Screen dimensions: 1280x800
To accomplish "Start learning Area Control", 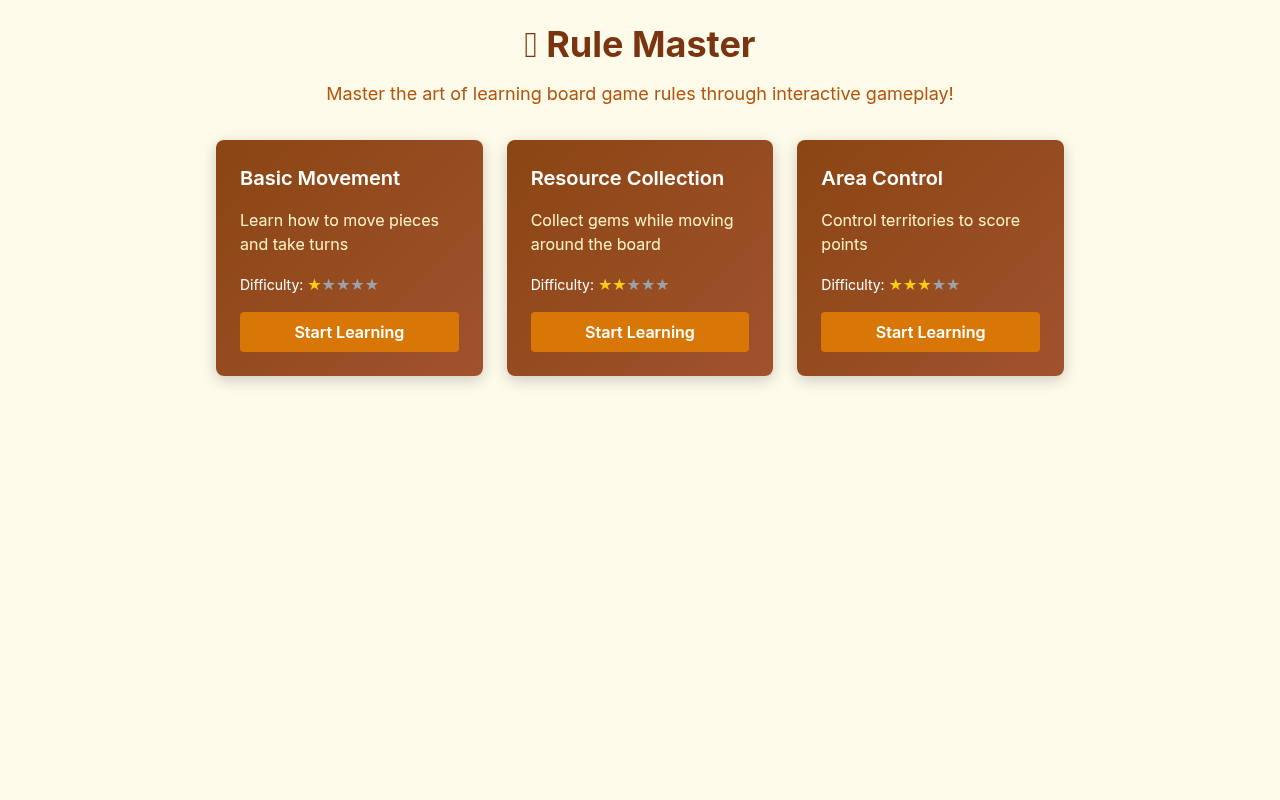I will [x=930, y=332].
